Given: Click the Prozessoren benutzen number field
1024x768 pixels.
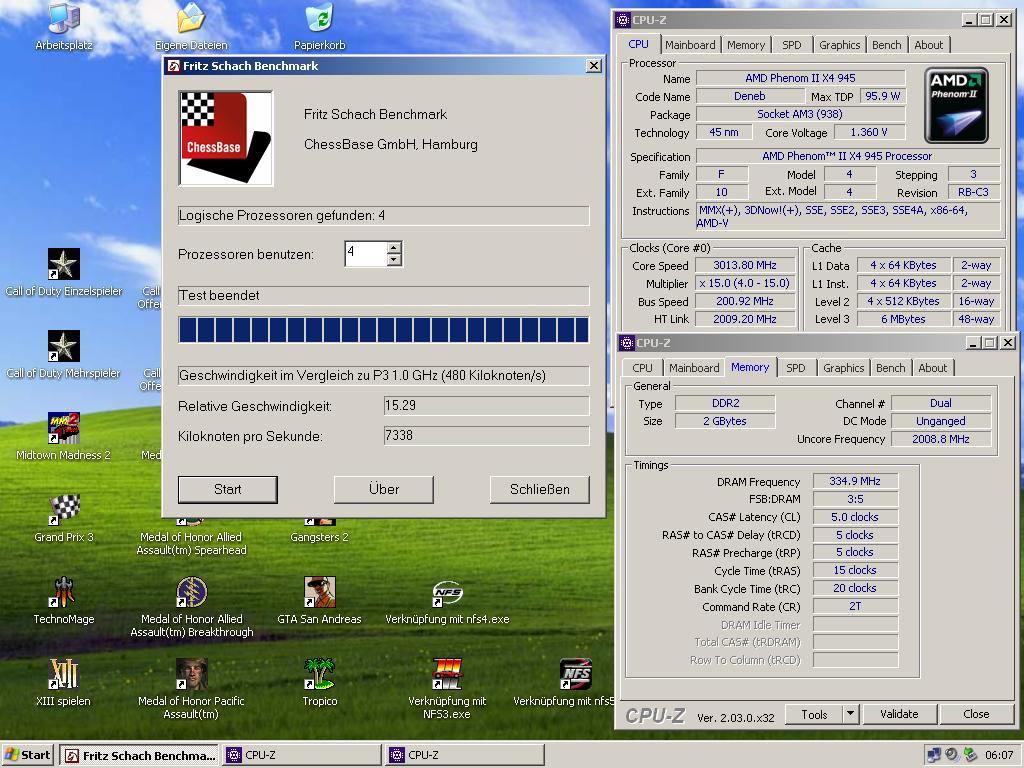Looking at the screenshot, I should (366, 253).
